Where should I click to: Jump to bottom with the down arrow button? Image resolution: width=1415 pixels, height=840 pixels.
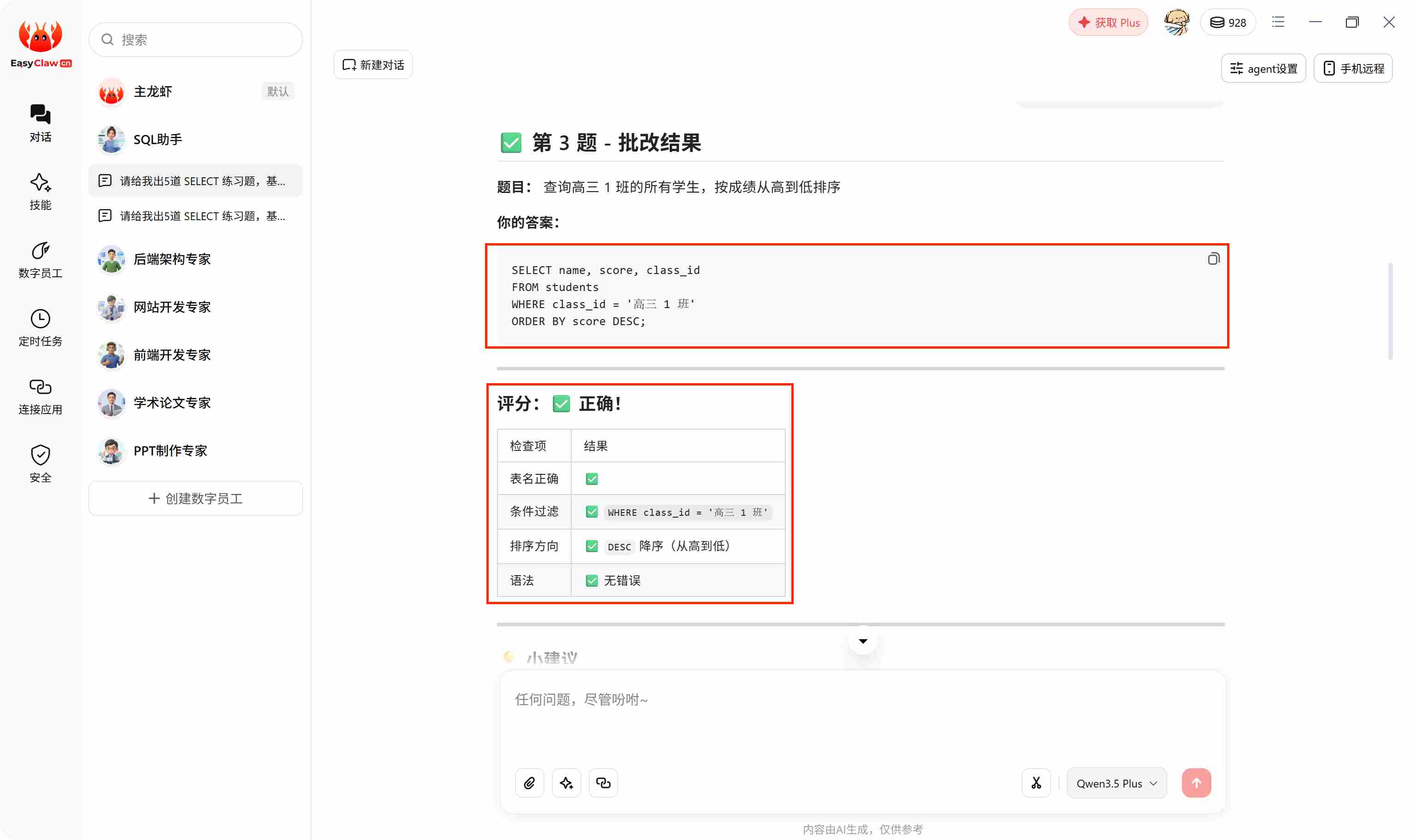863,641
